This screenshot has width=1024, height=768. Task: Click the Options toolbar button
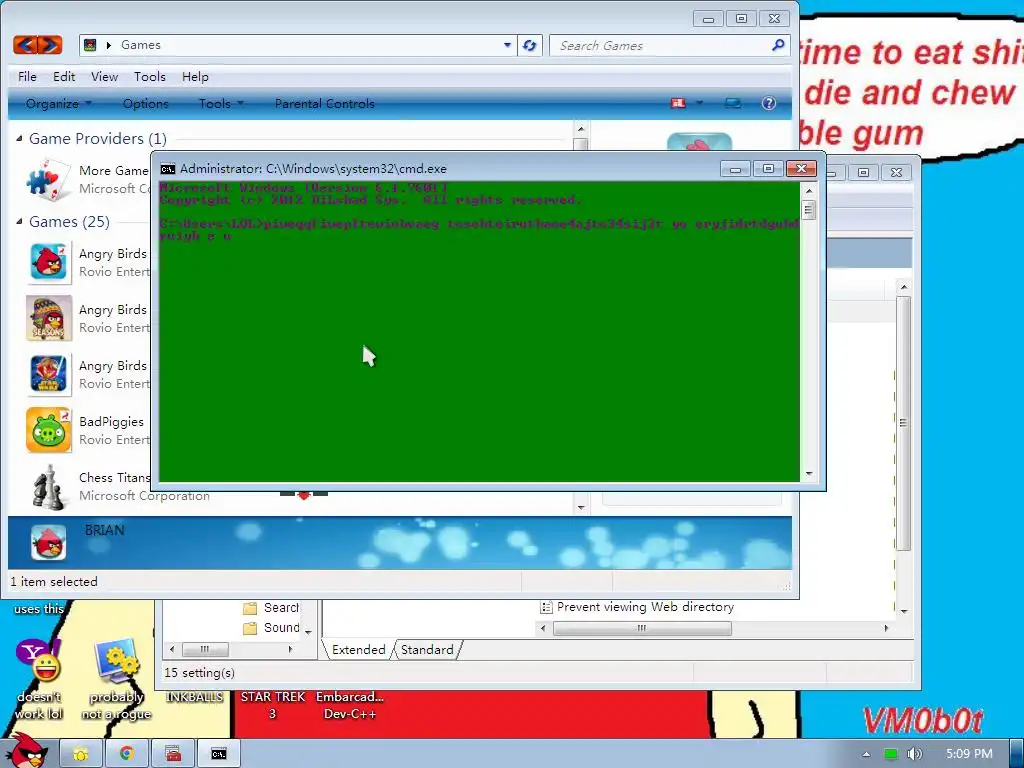[146, 103]
